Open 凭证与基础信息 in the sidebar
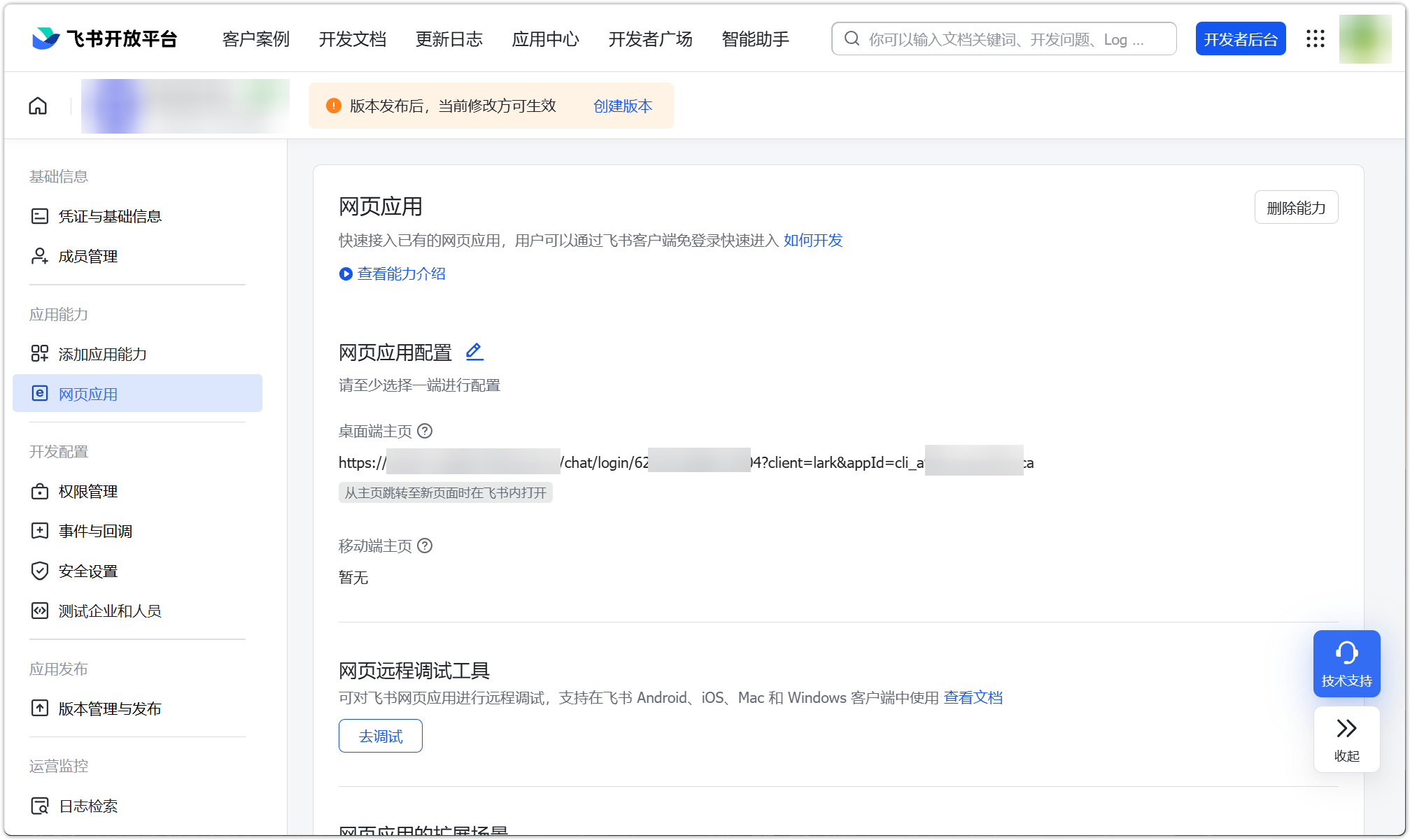The height and width of the screenshot is (840, 1410). point(110,215)
